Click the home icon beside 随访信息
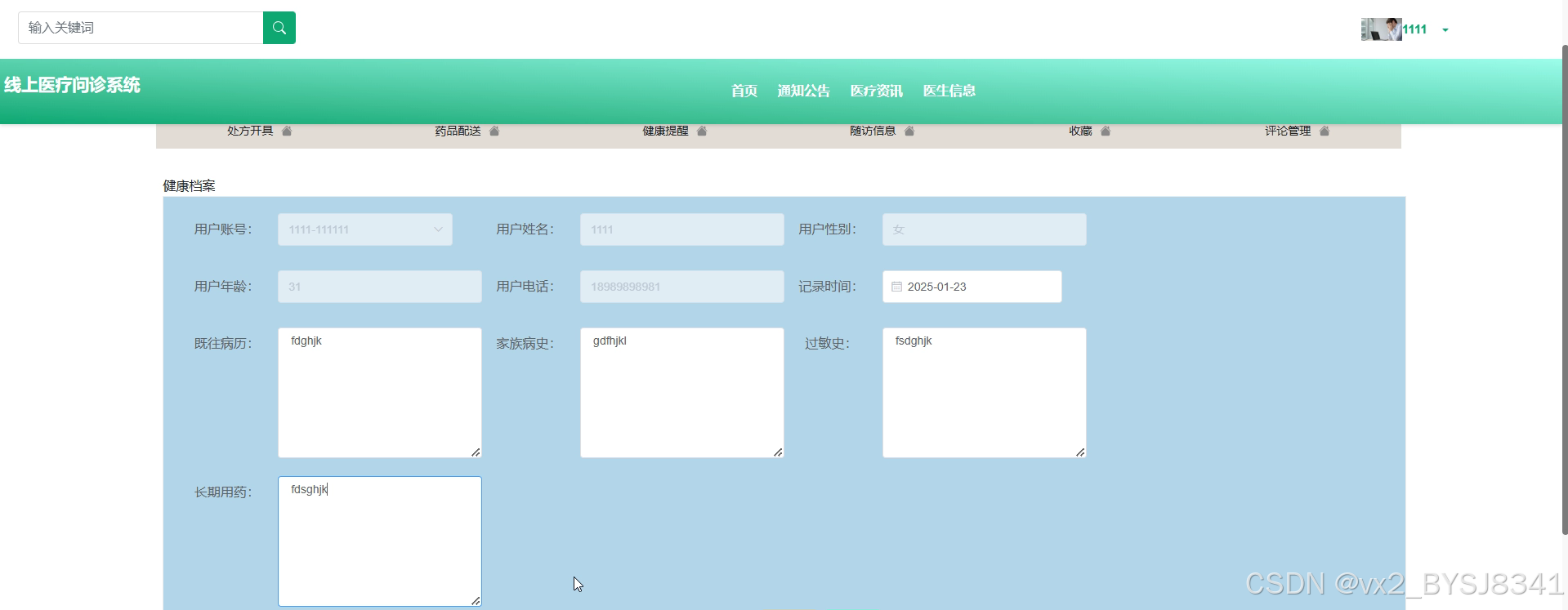Viewport: 1568px width, 610px height. point(909,131)
